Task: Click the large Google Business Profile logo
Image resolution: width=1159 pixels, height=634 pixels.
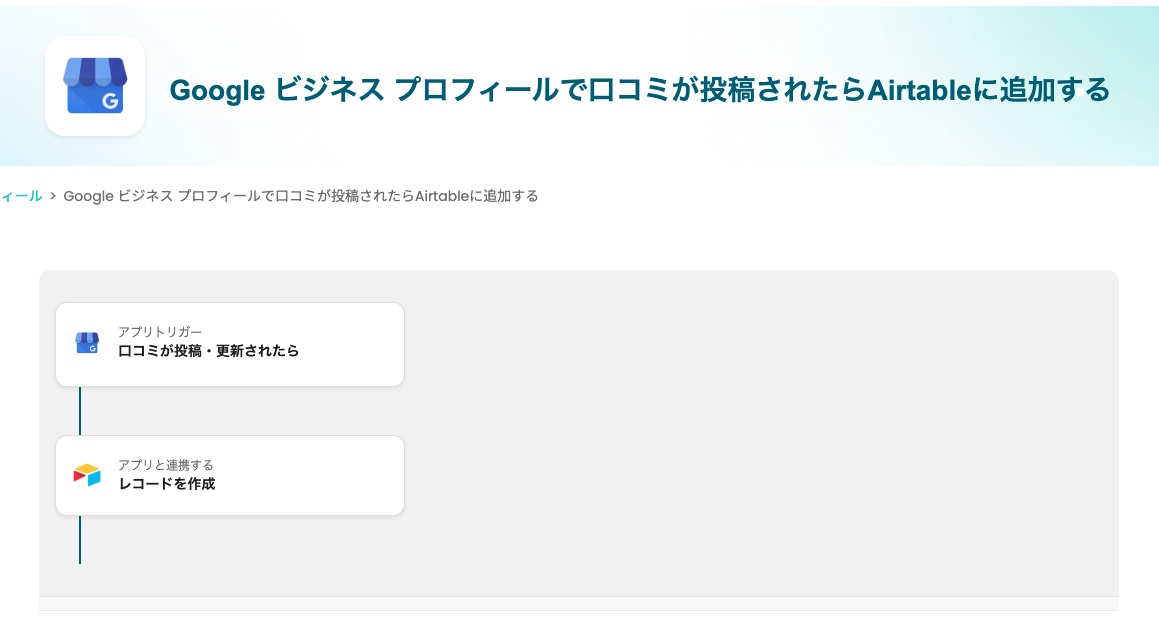Action: (95, 86)
